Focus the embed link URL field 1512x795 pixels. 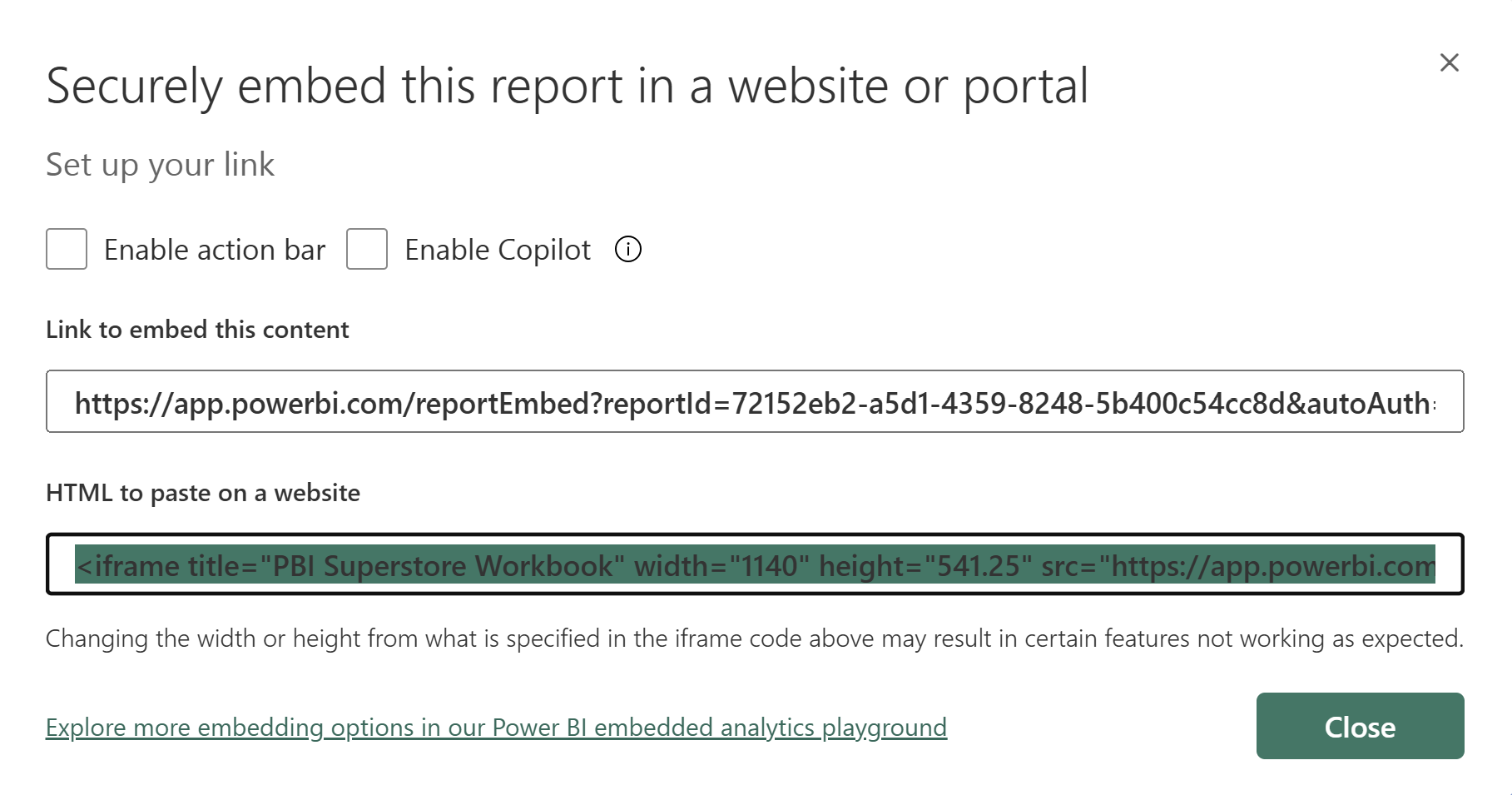[x=755, y=401]
